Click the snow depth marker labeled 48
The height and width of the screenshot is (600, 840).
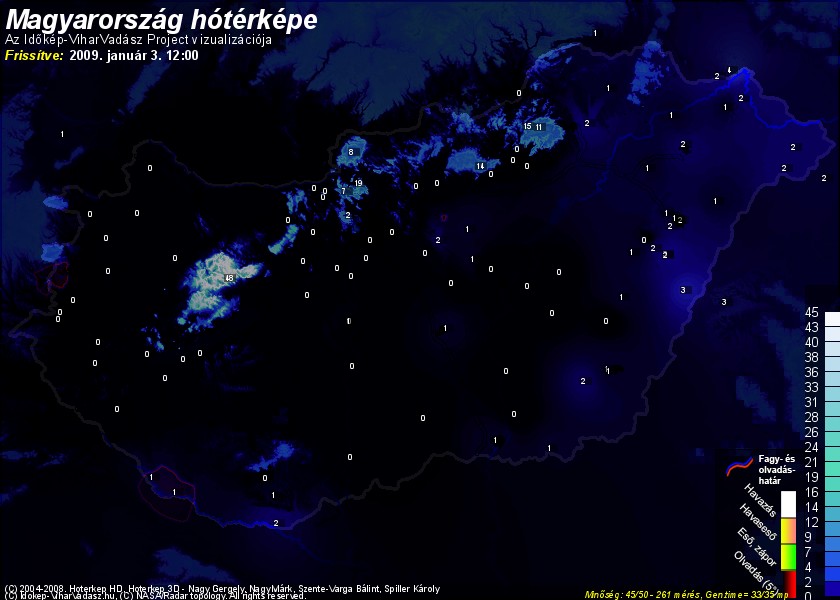pyautogui.click(x=230, y=278)
